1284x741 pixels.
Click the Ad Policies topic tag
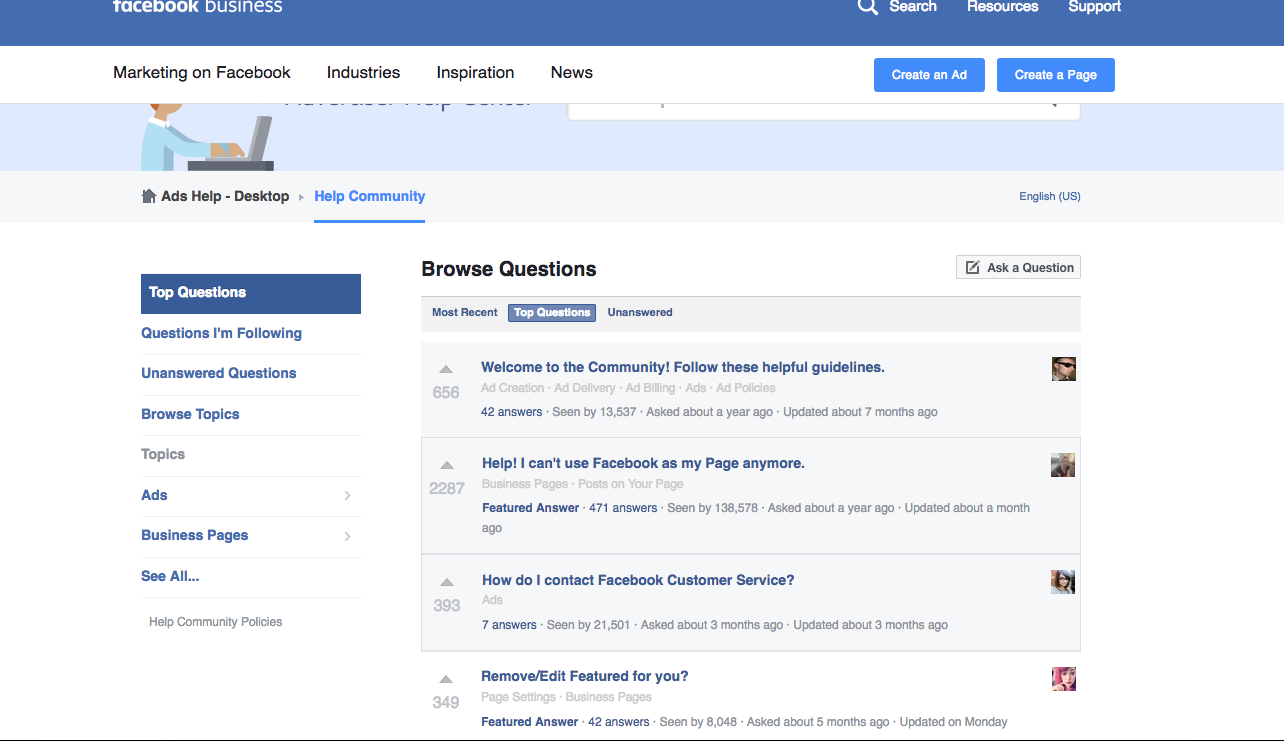[x=746, y=388]
